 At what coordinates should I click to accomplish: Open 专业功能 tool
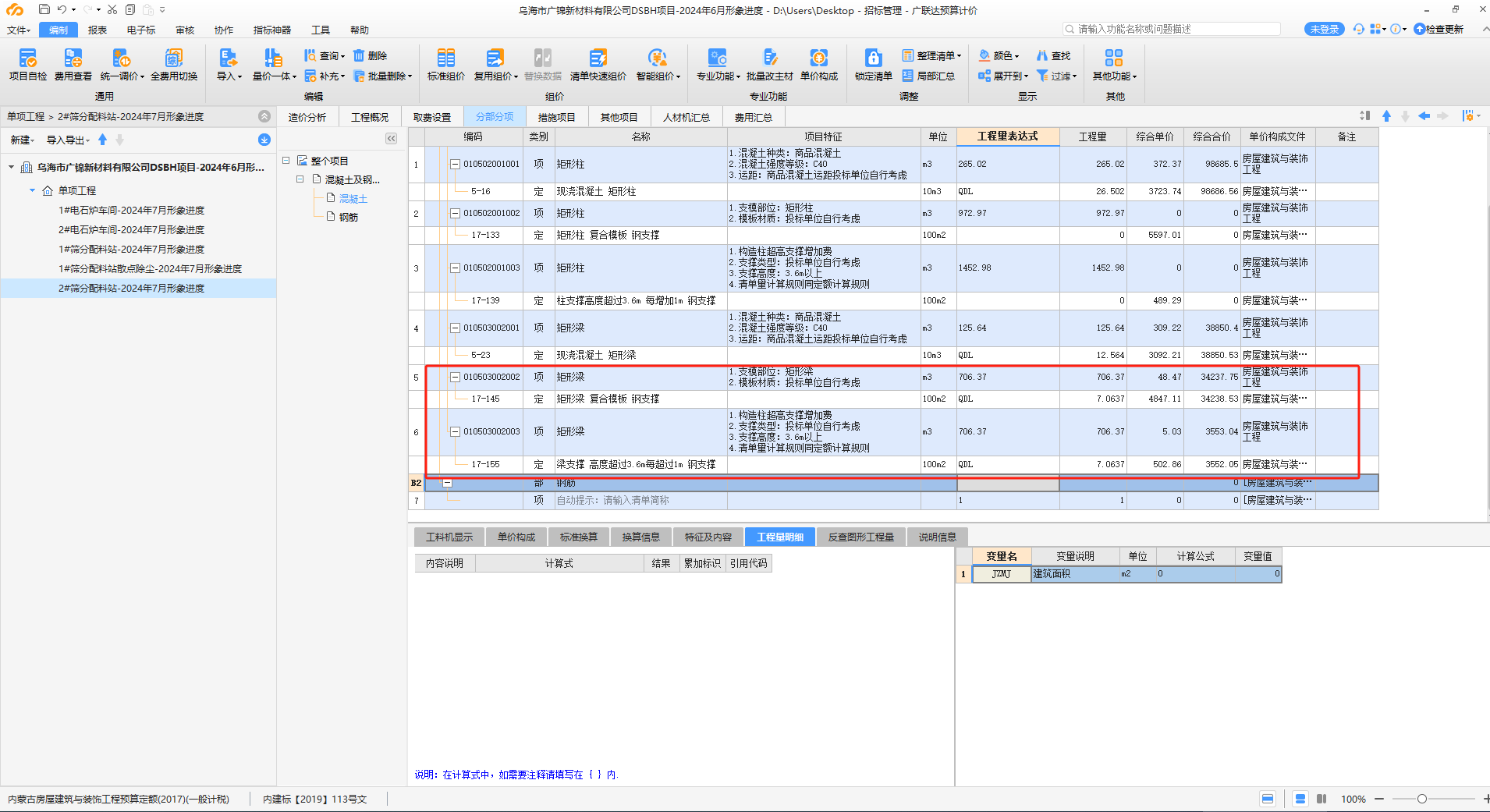pyautogui.click(x=718, y=64)
